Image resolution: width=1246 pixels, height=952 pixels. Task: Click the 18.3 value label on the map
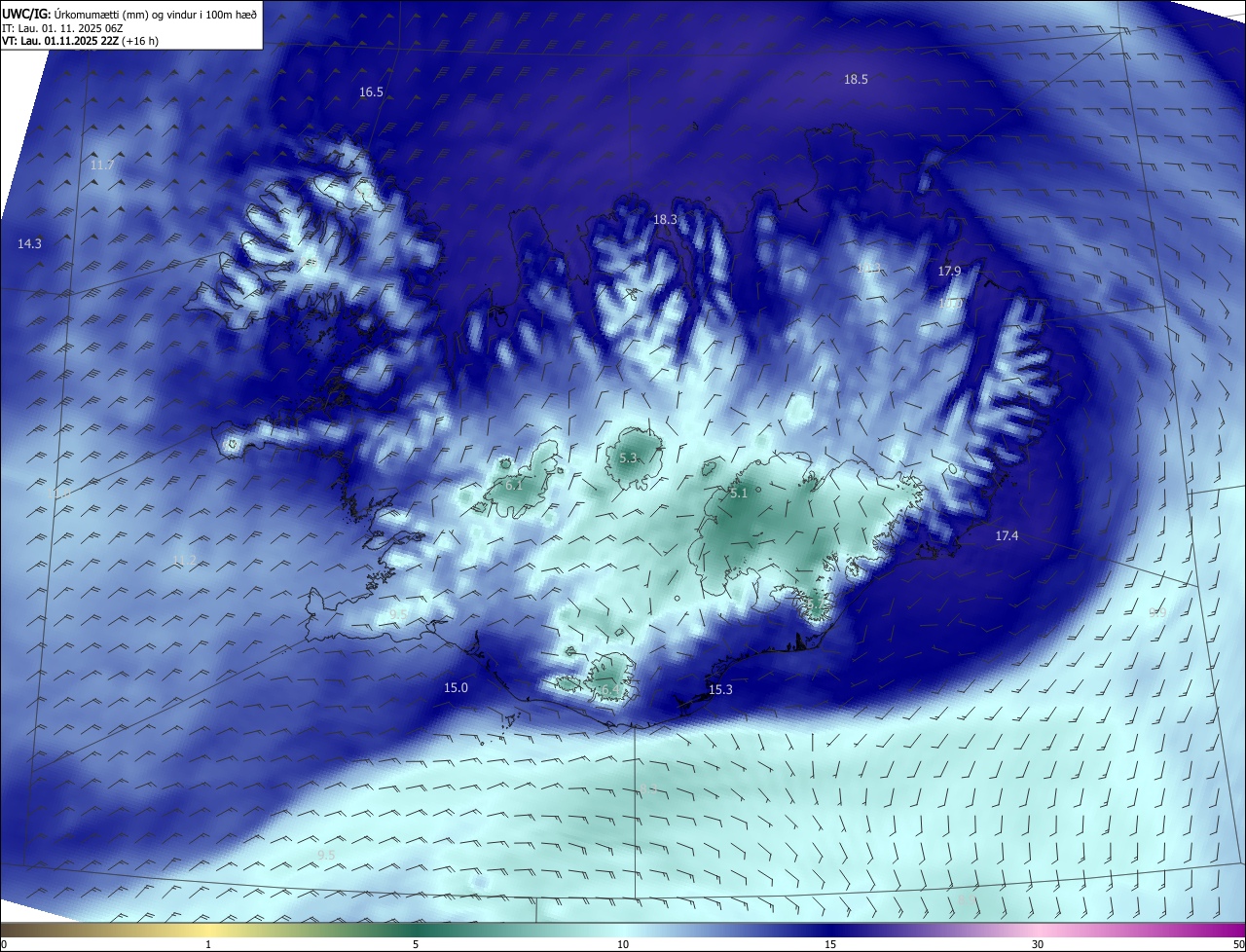pos(665,220)
